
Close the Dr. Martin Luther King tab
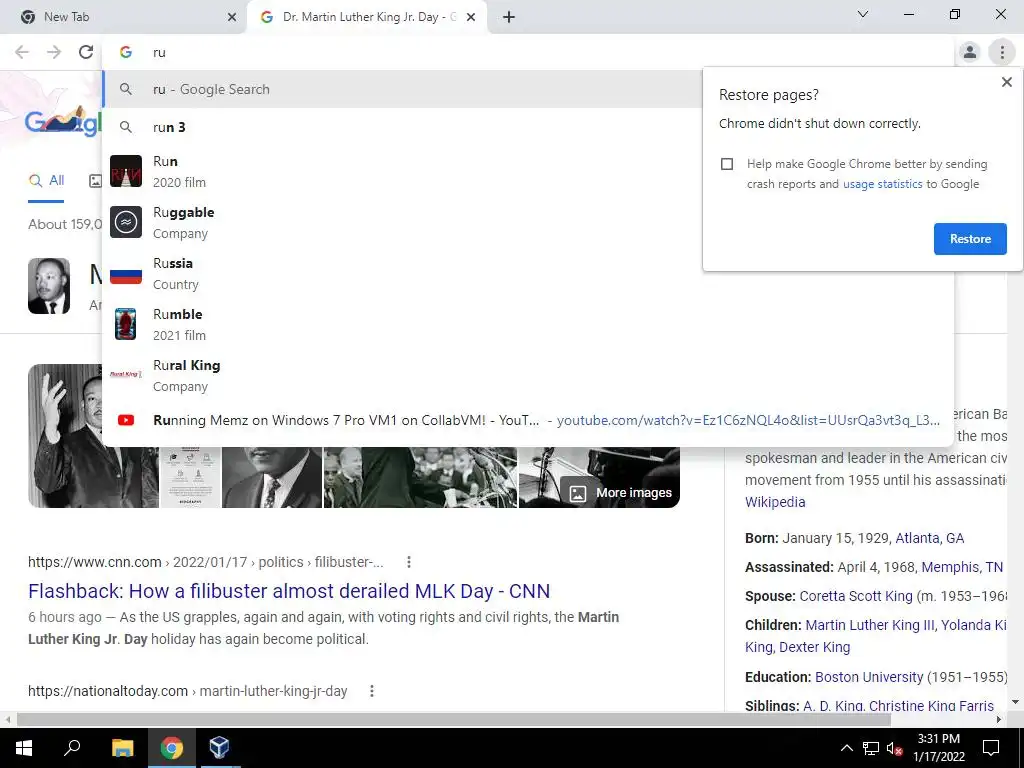pos(471,17)
